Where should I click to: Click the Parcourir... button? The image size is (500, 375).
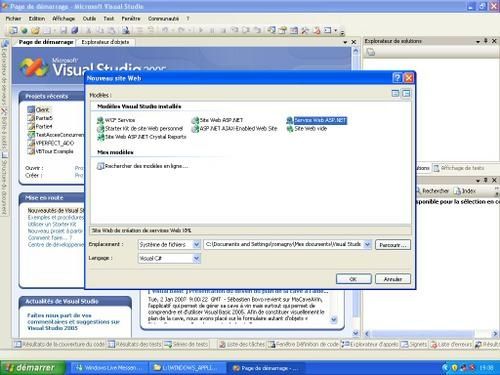393,245
